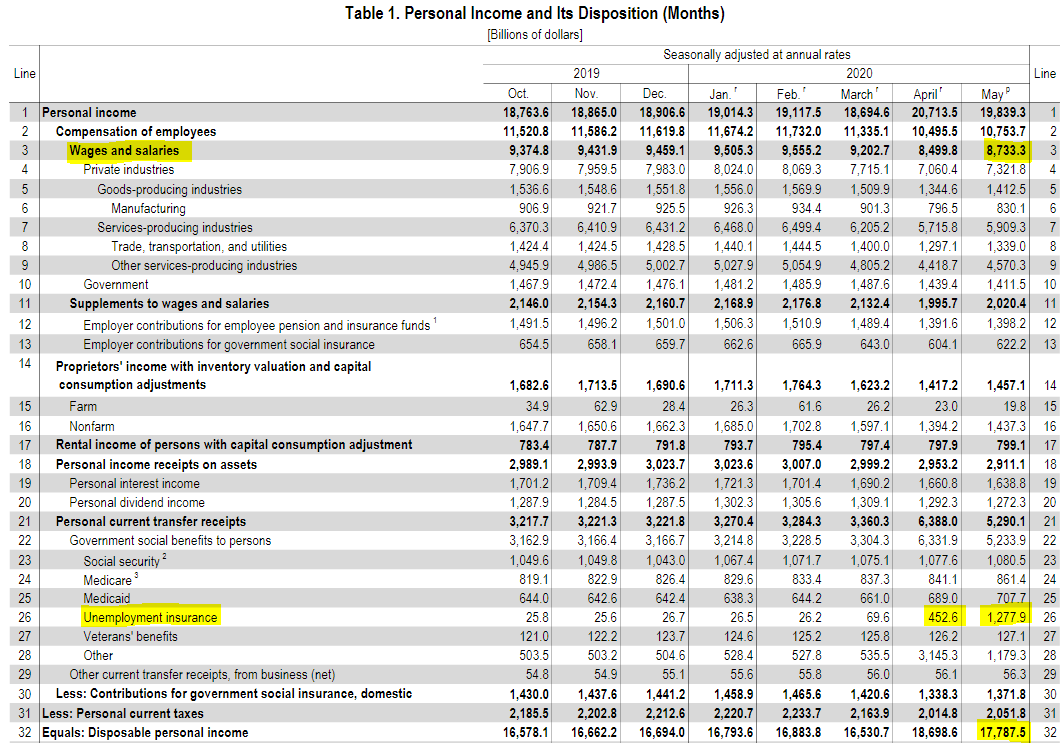Click the left 'Line' column header

(x=24, y=73)
